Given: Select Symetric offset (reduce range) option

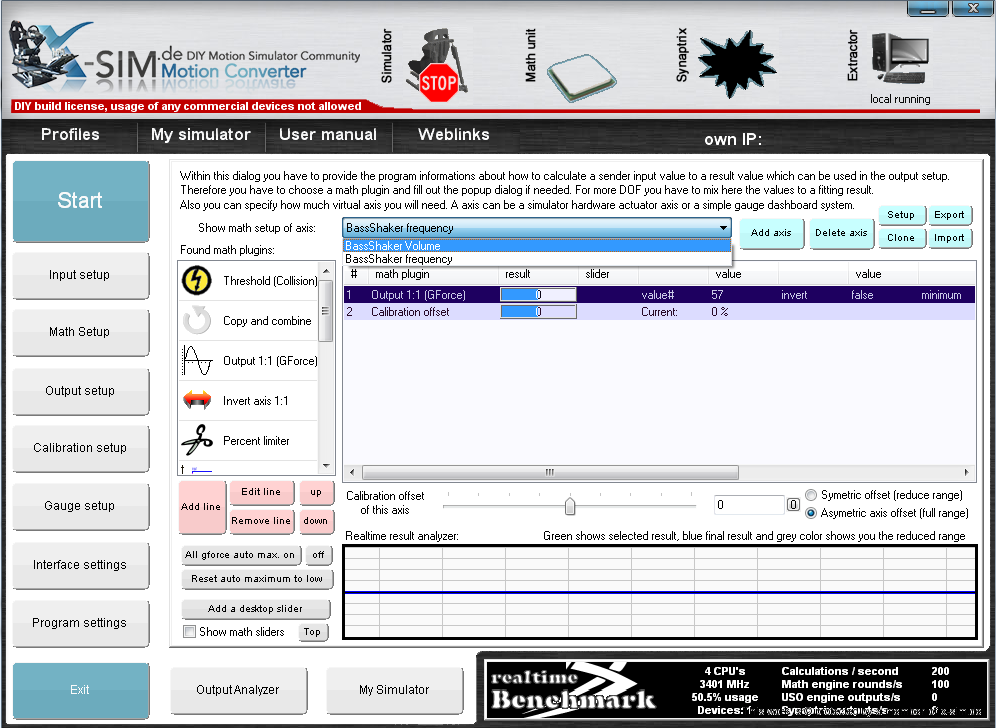Looking at the screenshot, I should coord(811,495).
